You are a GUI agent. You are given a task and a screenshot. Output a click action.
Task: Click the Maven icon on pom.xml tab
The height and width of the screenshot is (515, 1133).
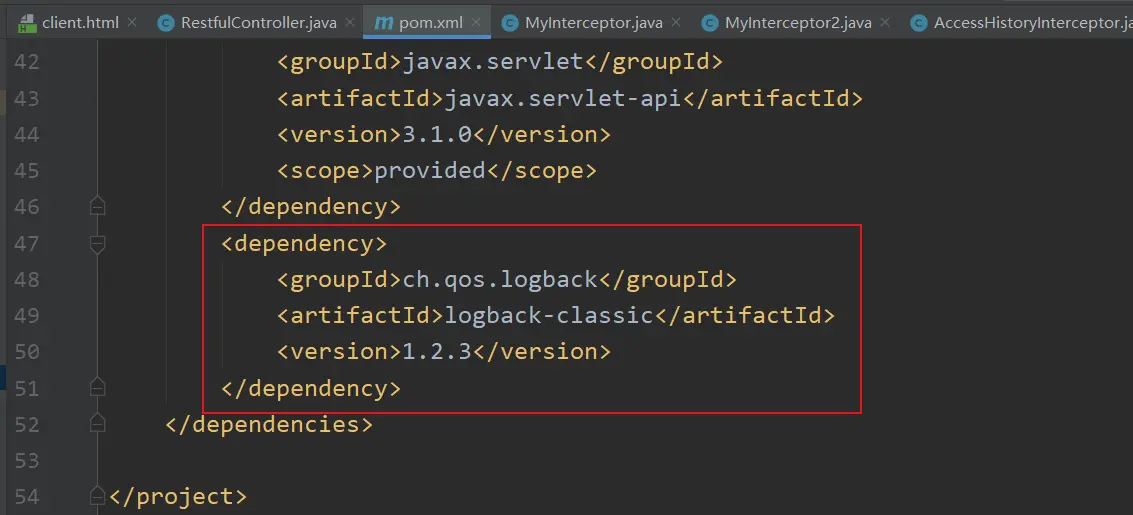tap(383, 23)
